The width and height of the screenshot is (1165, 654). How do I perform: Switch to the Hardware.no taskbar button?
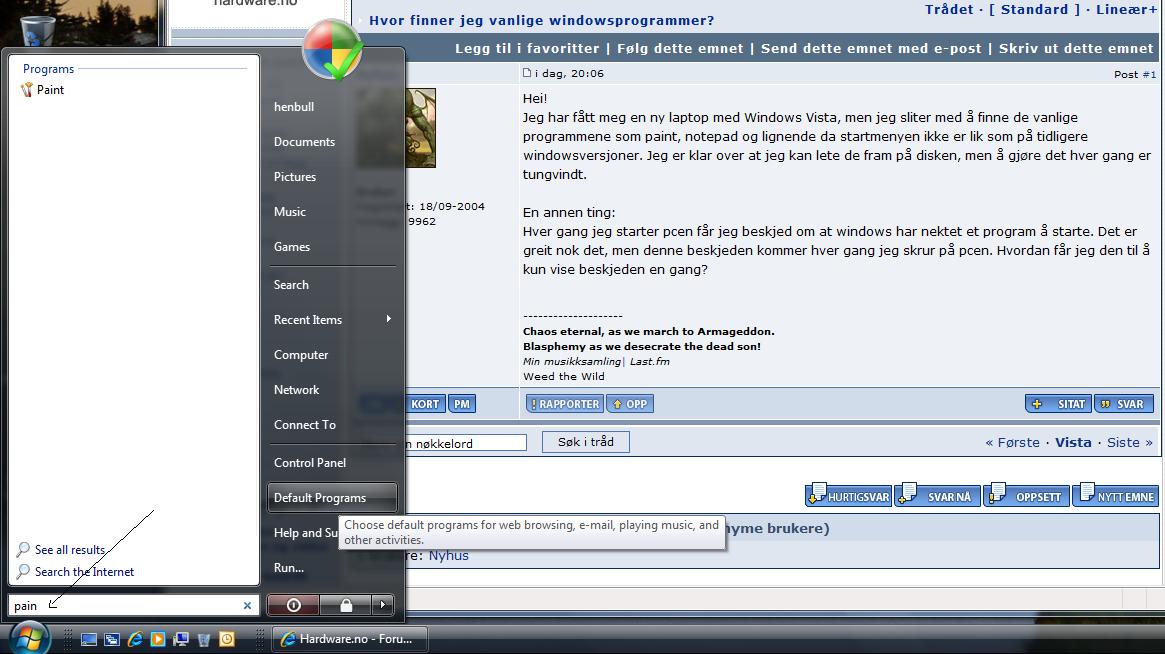click(350, 639)
